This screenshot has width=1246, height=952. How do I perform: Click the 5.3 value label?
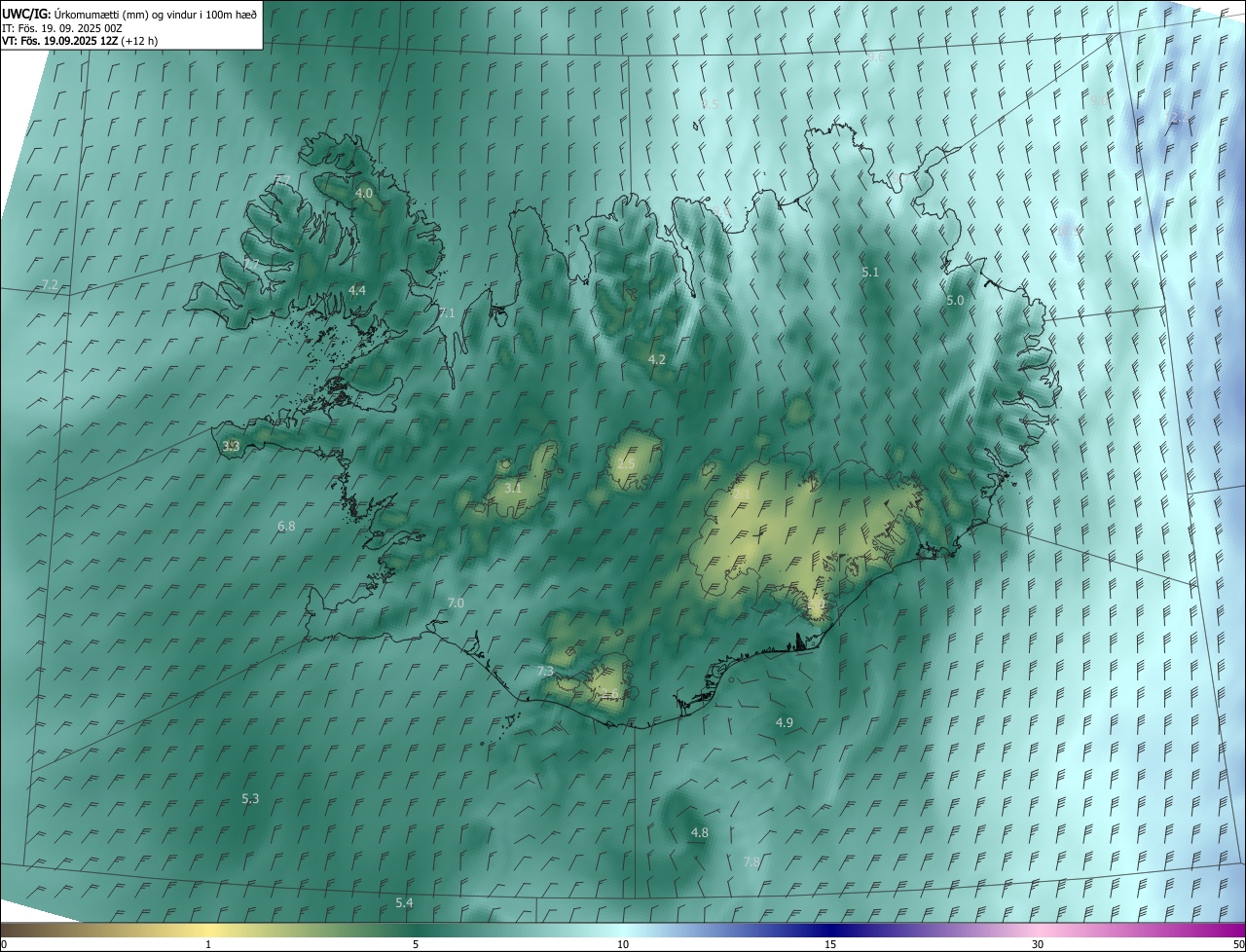pos(250,799)
